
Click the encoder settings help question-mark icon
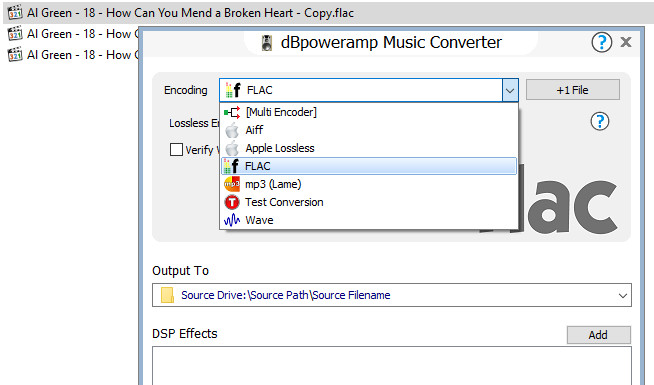pos(600,122)
